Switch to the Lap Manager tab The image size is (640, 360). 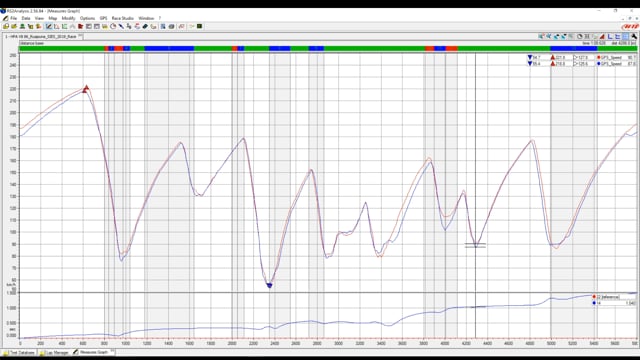pyautogui.click(x=54, y=352)
